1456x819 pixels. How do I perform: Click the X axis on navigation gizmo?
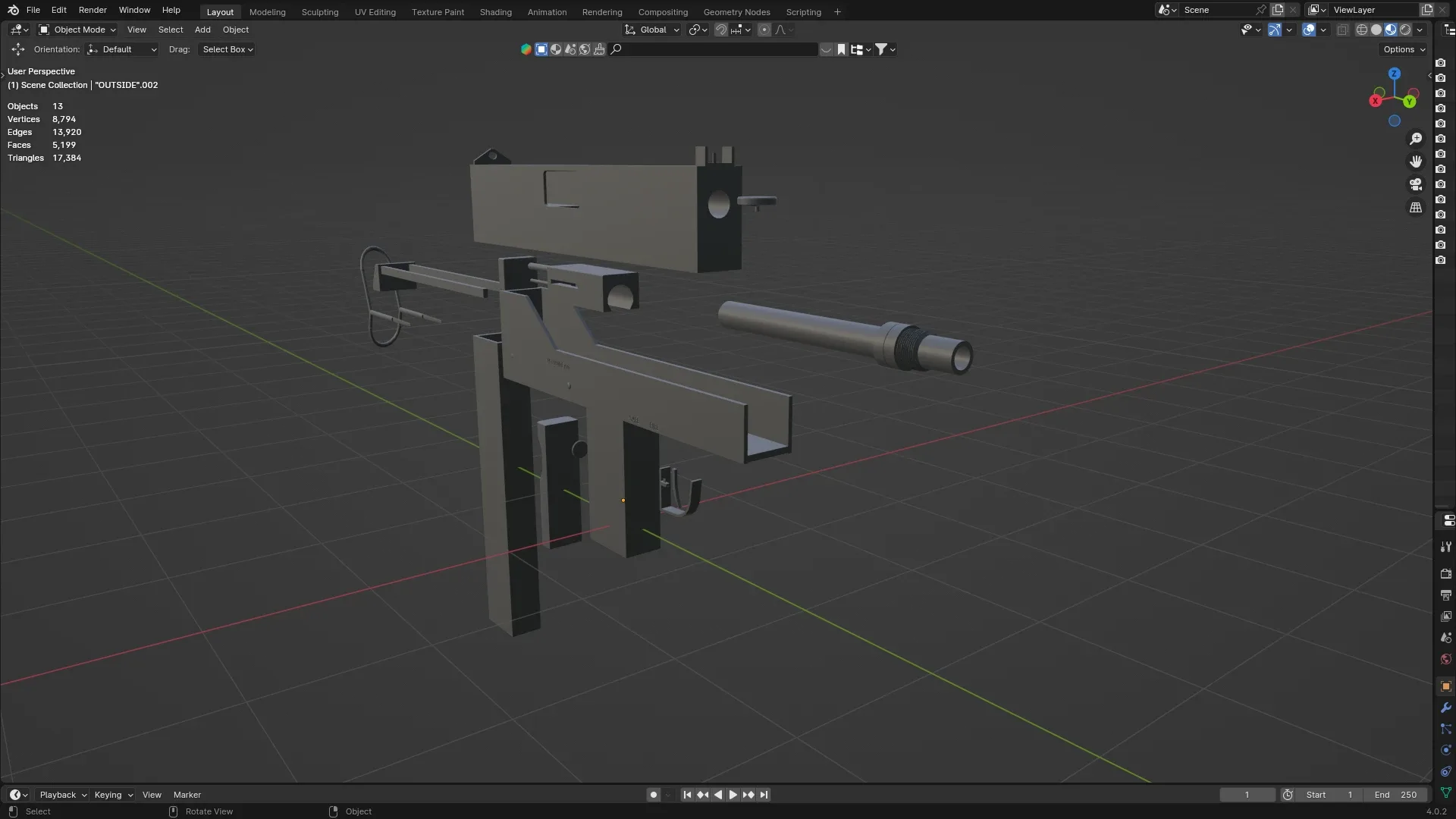(1376, 101)
